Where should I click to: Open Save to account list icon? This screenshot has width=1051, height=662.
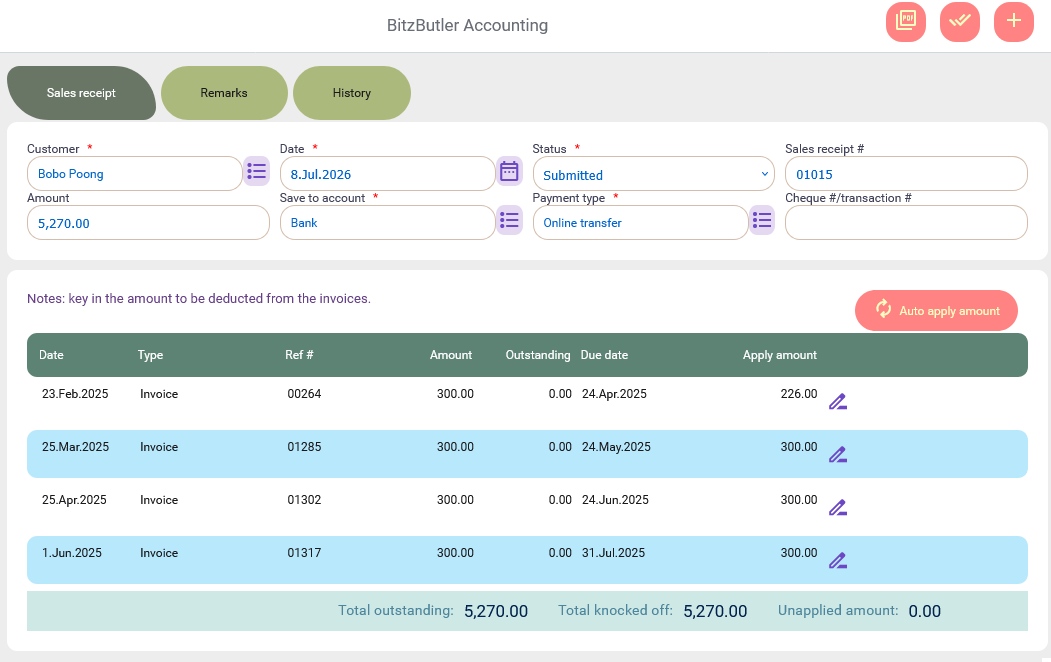509,220
